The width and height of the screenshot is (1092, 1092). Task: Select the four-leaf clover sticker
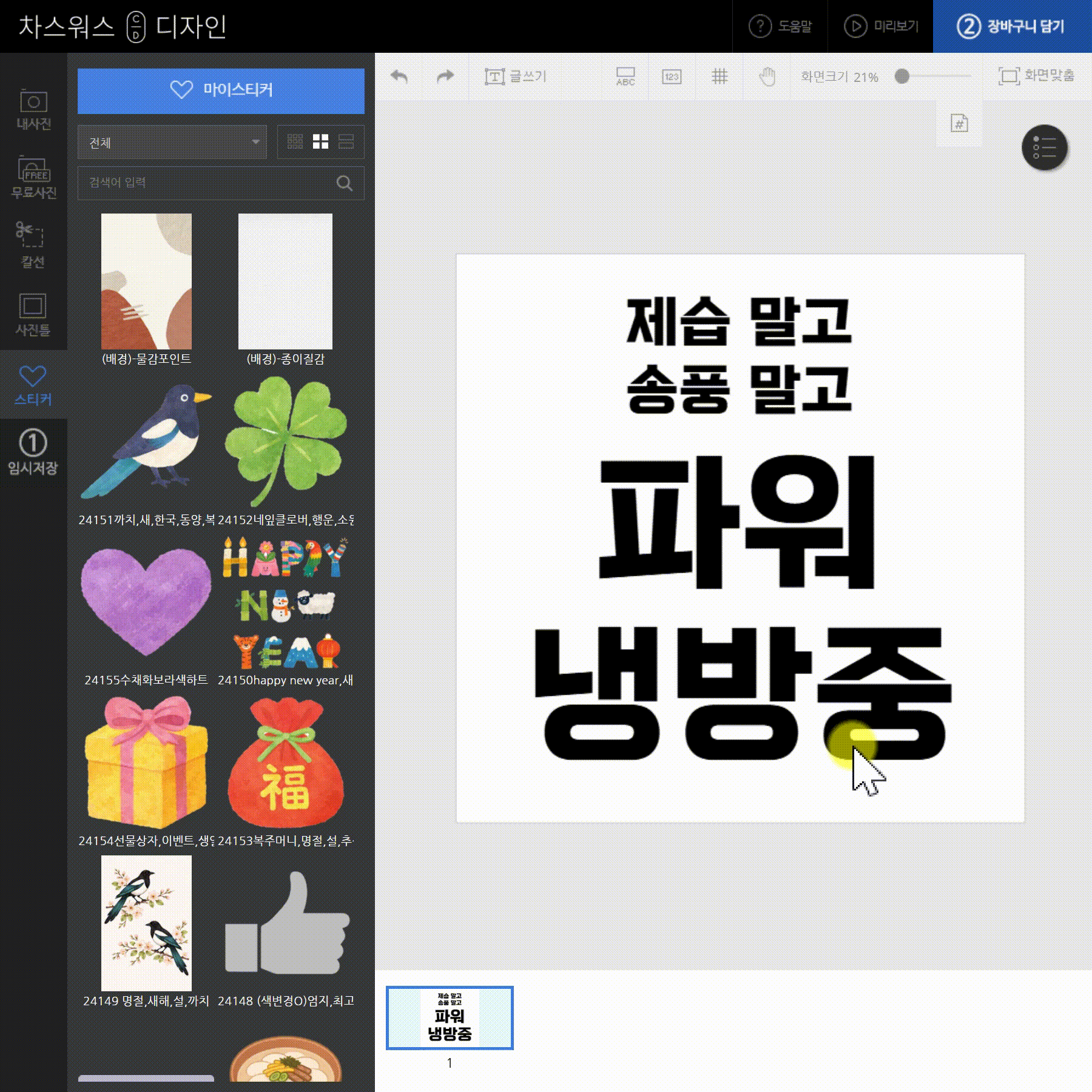[285, 440]
